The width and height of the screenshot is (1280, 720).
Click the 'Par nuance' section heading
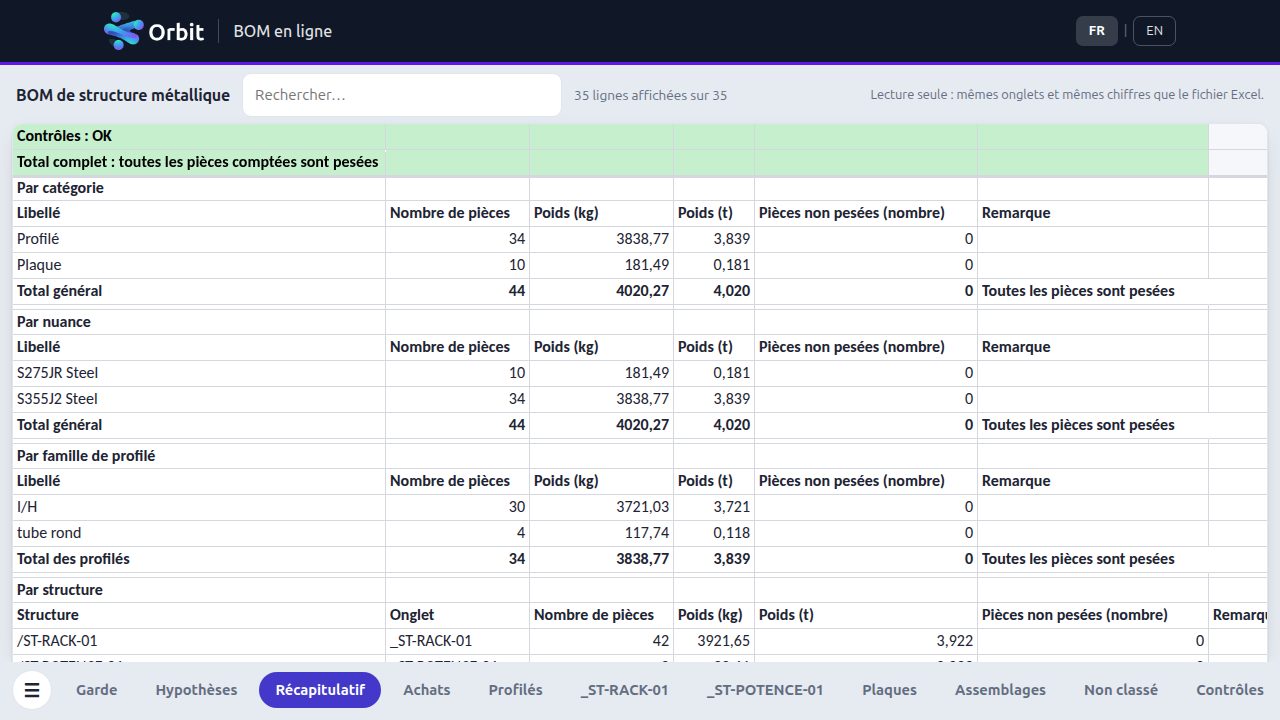(199, 322)
